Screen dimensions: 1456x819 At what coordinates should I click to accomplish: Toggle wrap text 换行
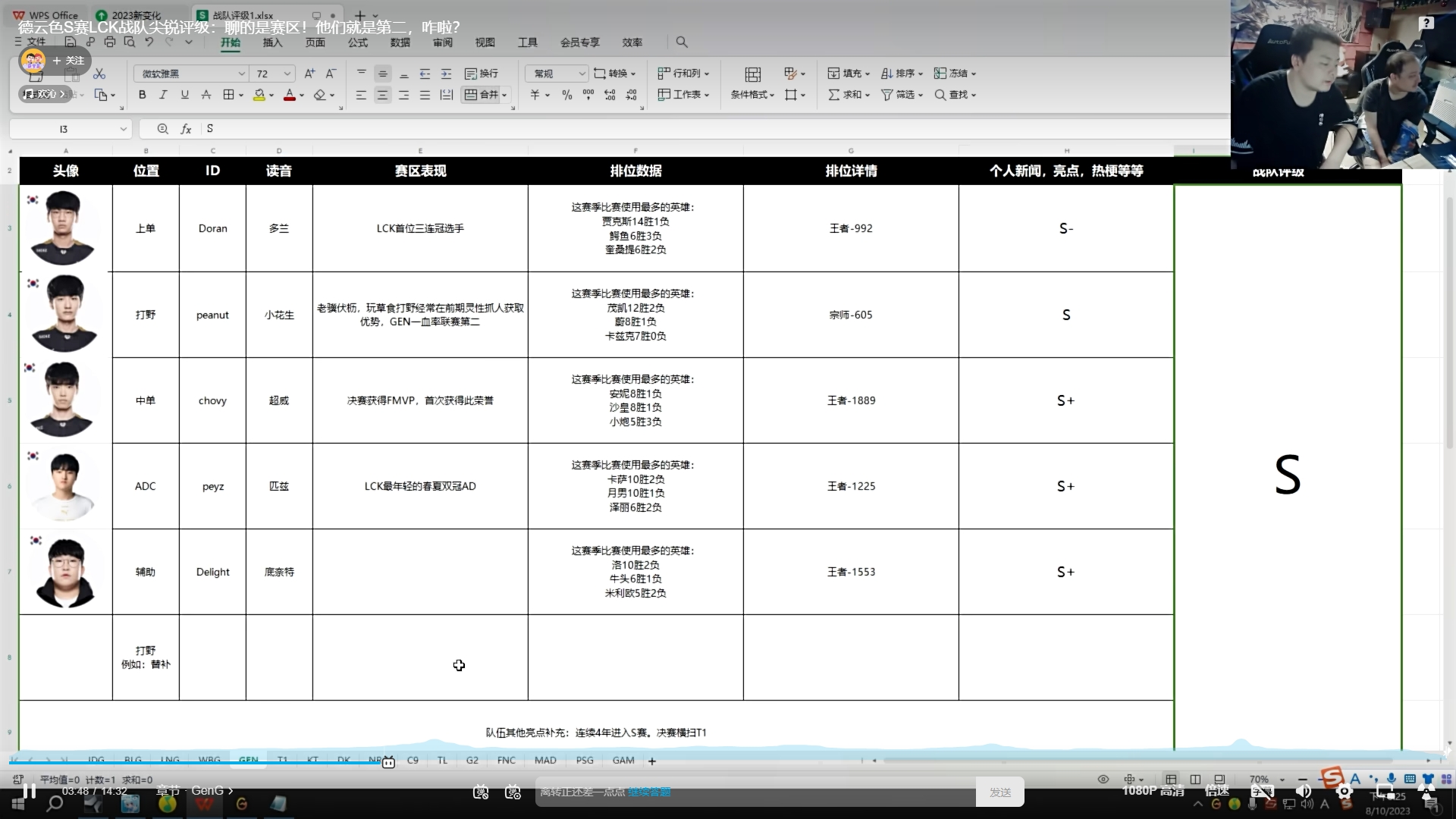pyautogui.click(x=482, y=74)
